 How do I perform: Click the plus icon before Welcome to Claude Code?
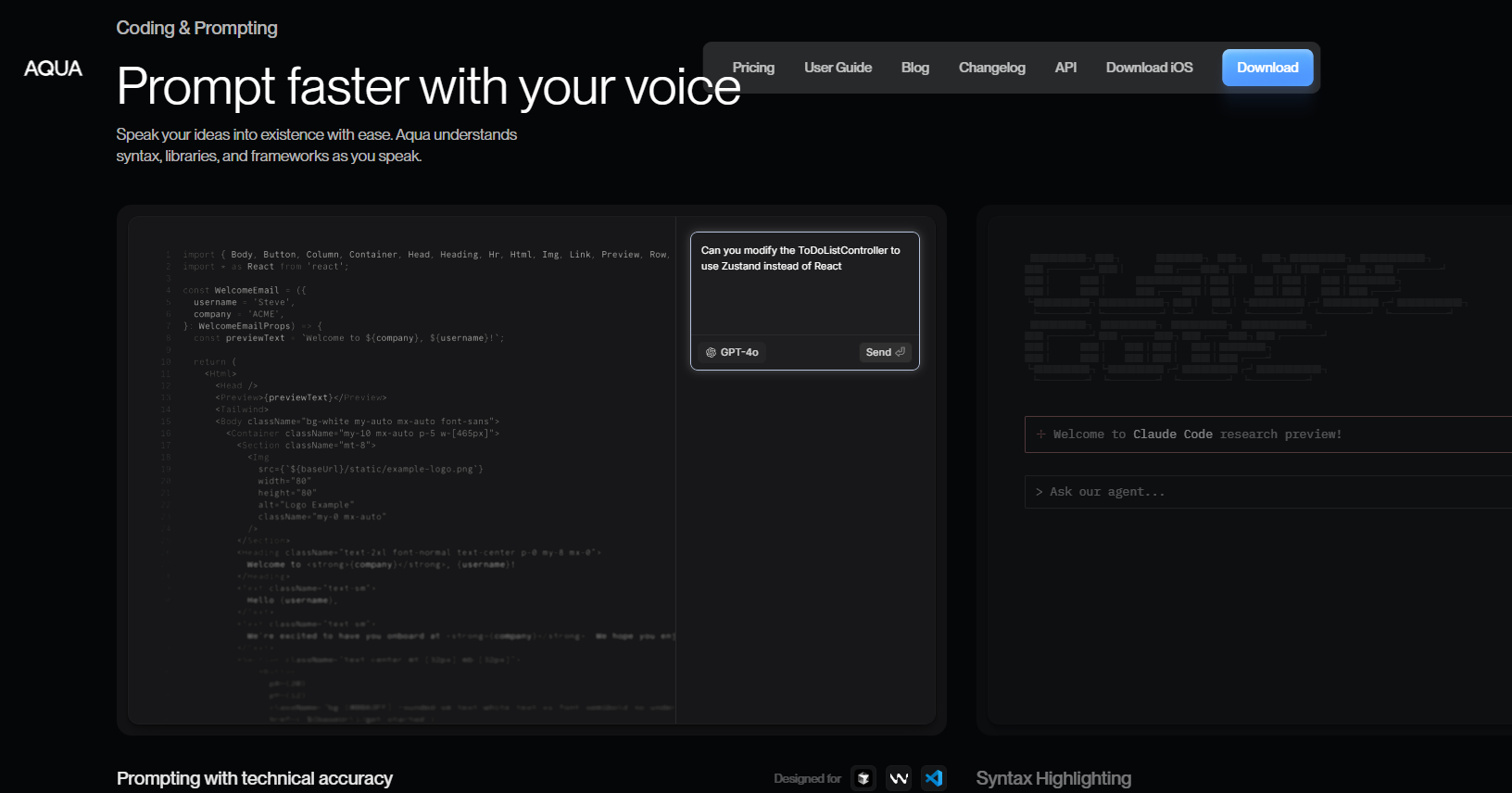click(x=1040, y=434)
